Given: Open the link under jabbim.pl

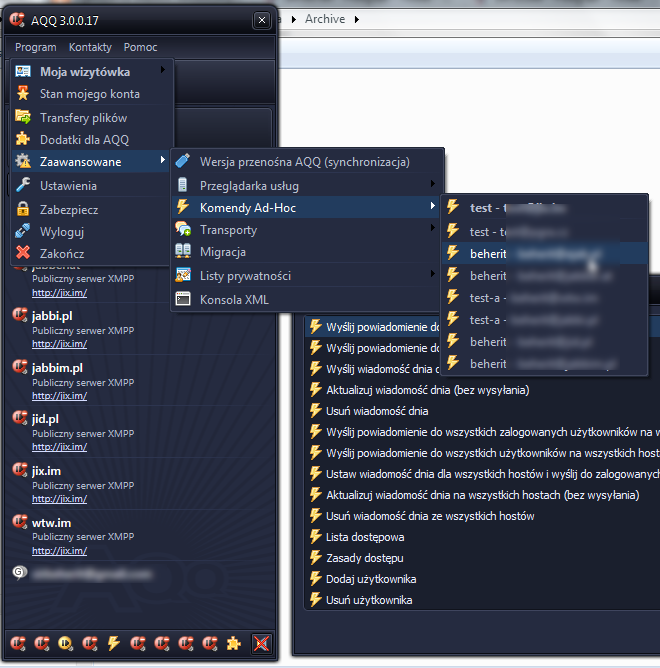Looking at the screenshot, I should point(59,396).
